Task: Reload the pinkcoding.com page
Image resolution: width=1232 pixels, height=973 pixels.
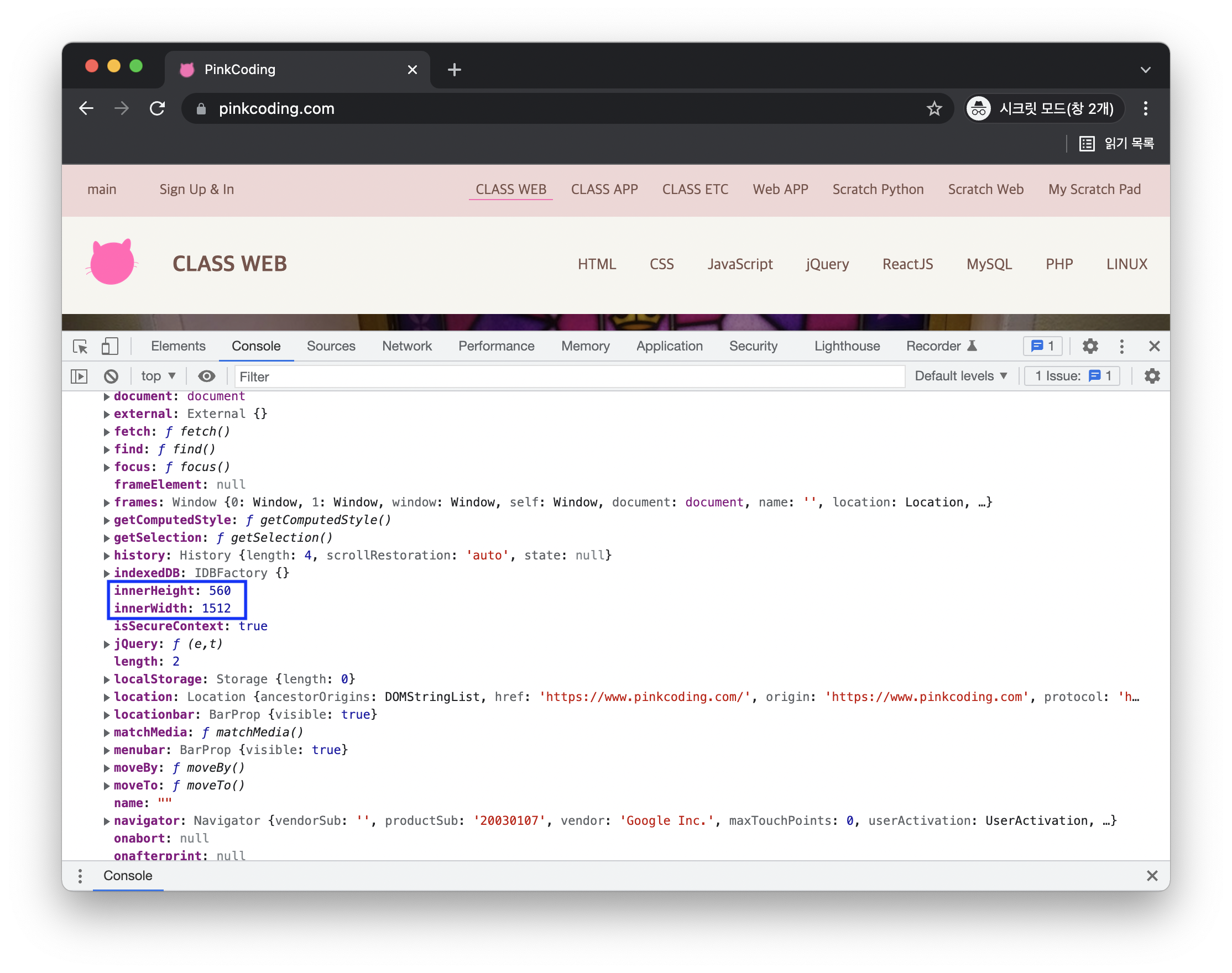Action: 157,108
